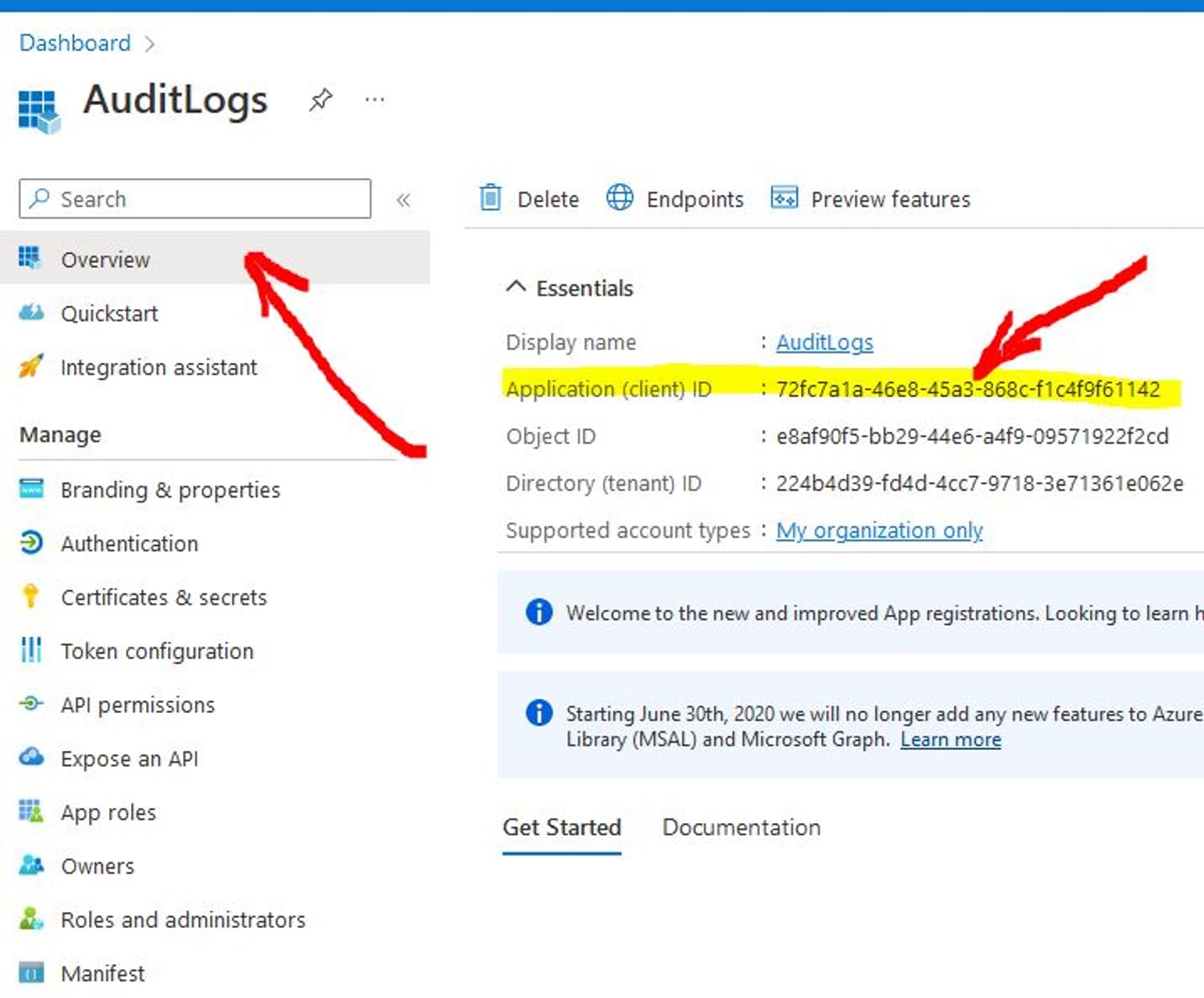
Task: Click the Delete trash icon
Action: [x=490, y=198]
